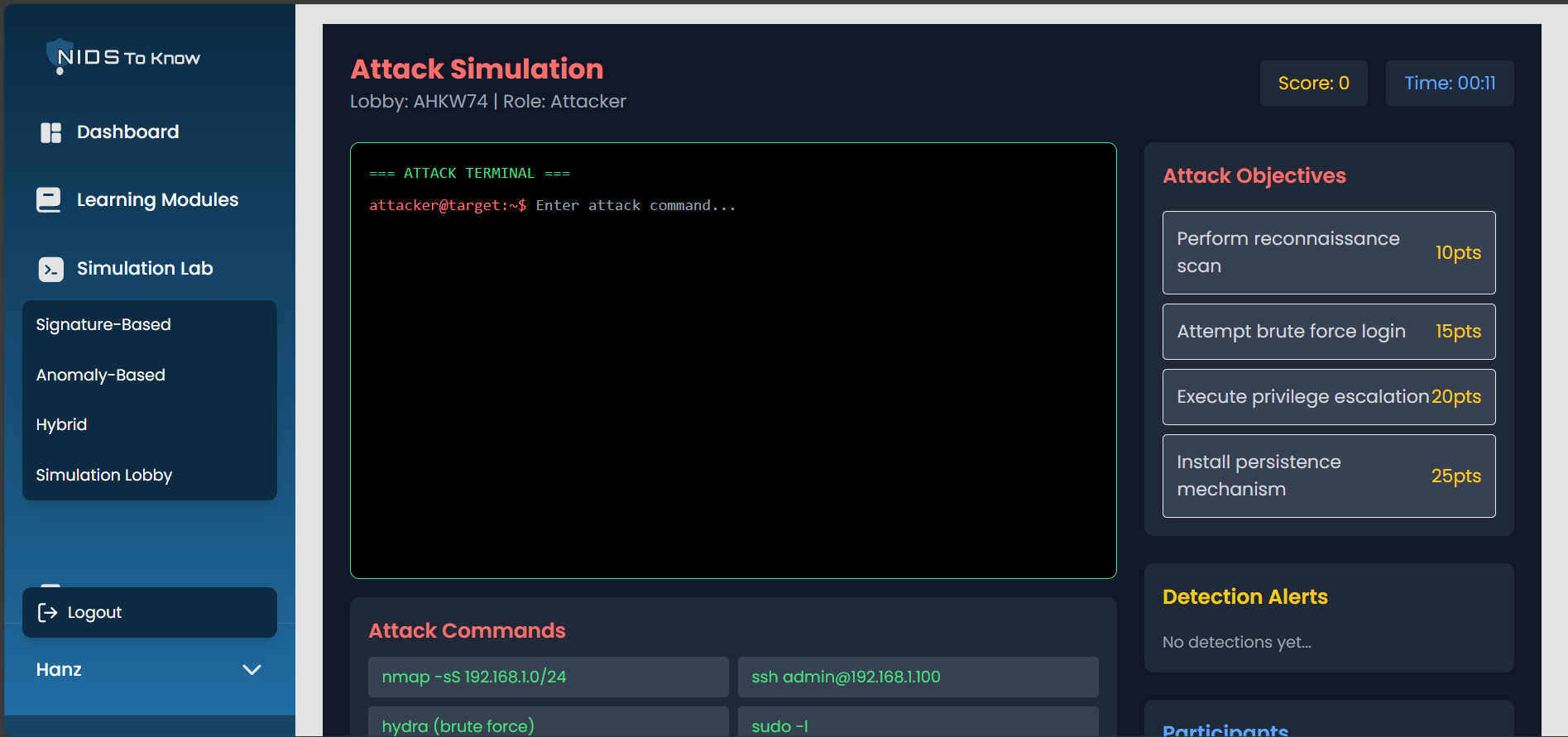1568x737 pixels.
Task: Run the ssh admin@192.168.1.100 command
Action: click(x=918, y=677)
